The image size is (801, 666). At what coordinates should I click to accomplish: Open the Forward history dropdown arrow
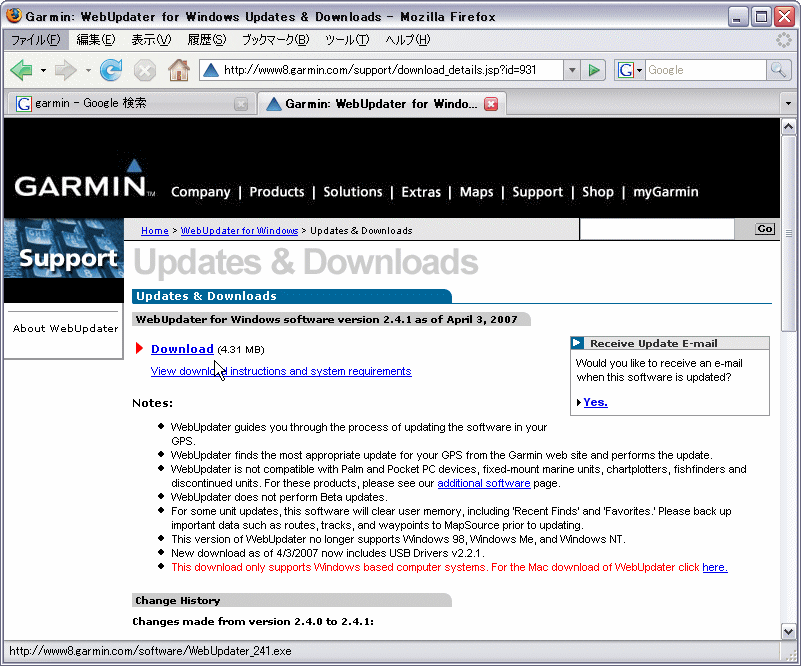[88, 70]
